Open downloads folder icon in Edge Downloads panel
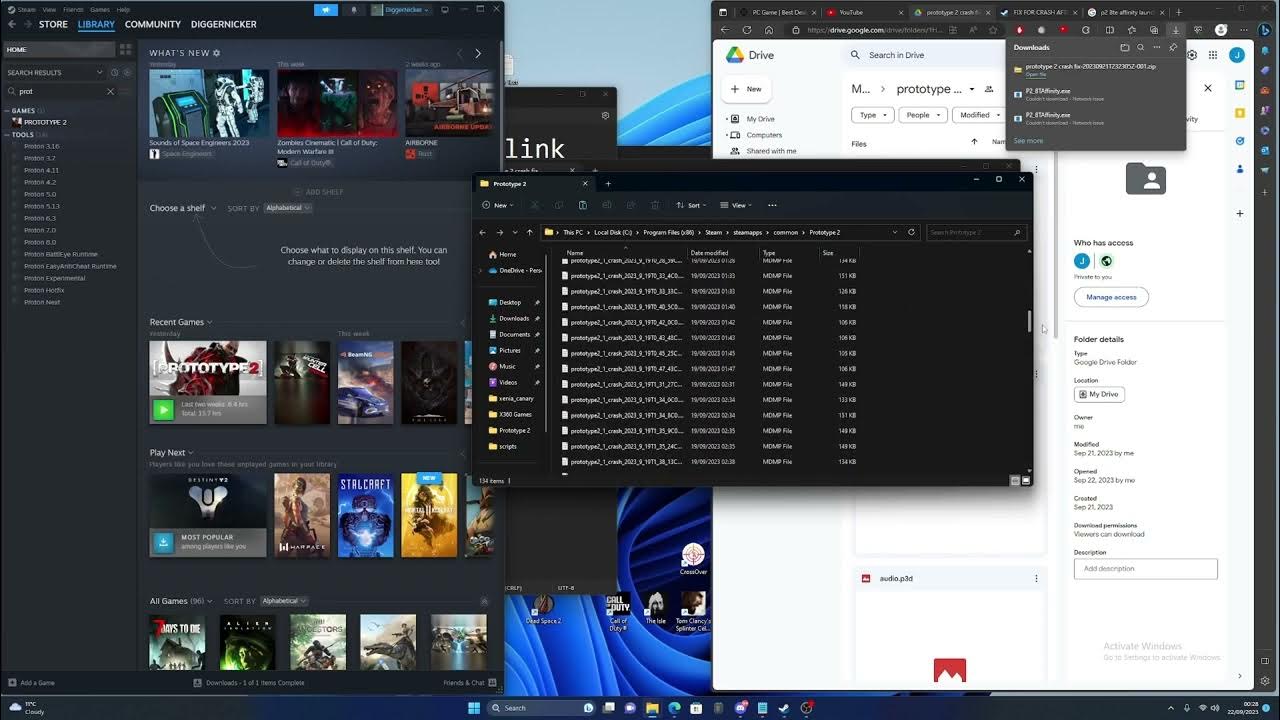 pos(1125,47)
